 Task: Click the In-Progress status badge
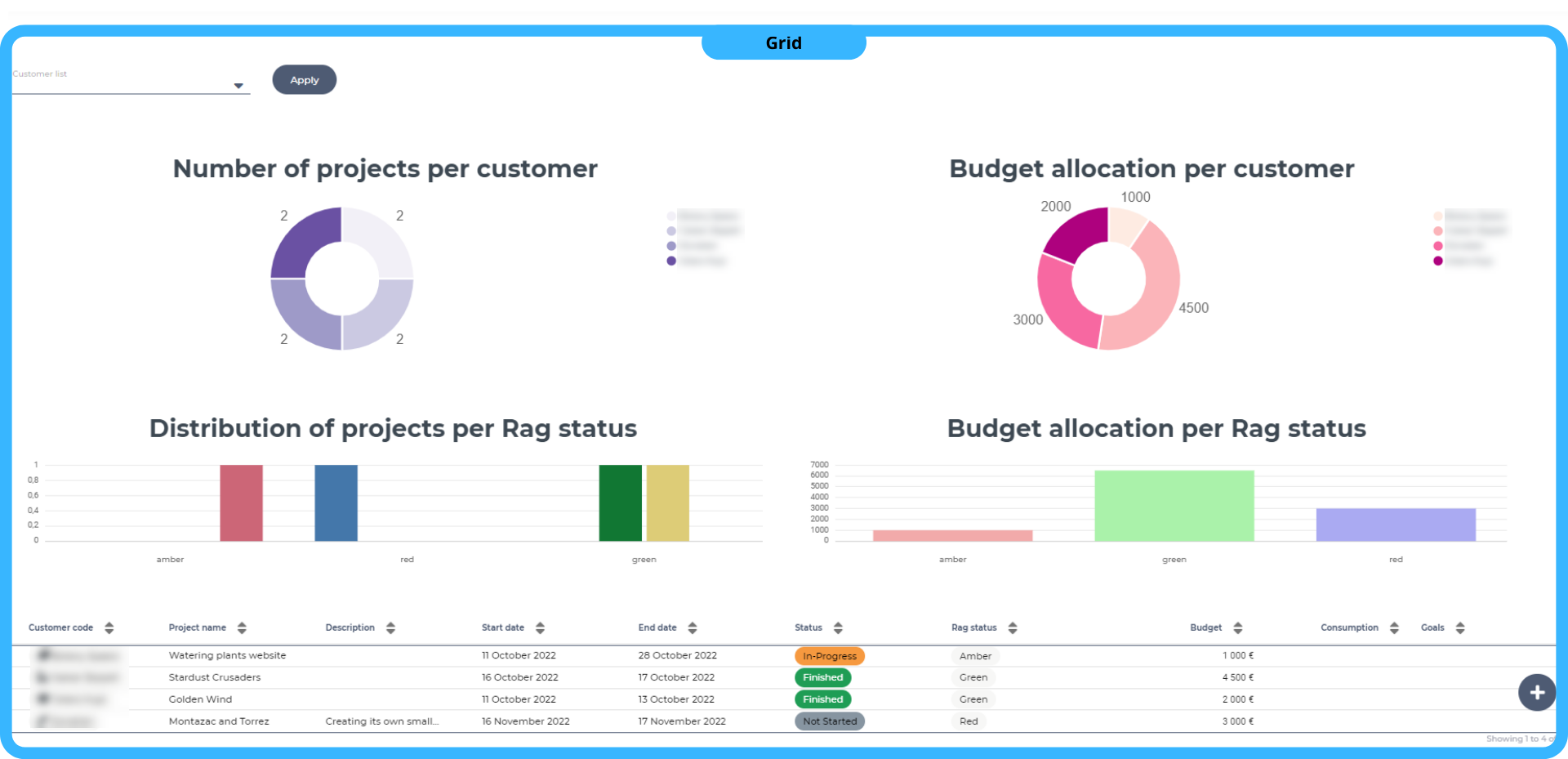829,656
